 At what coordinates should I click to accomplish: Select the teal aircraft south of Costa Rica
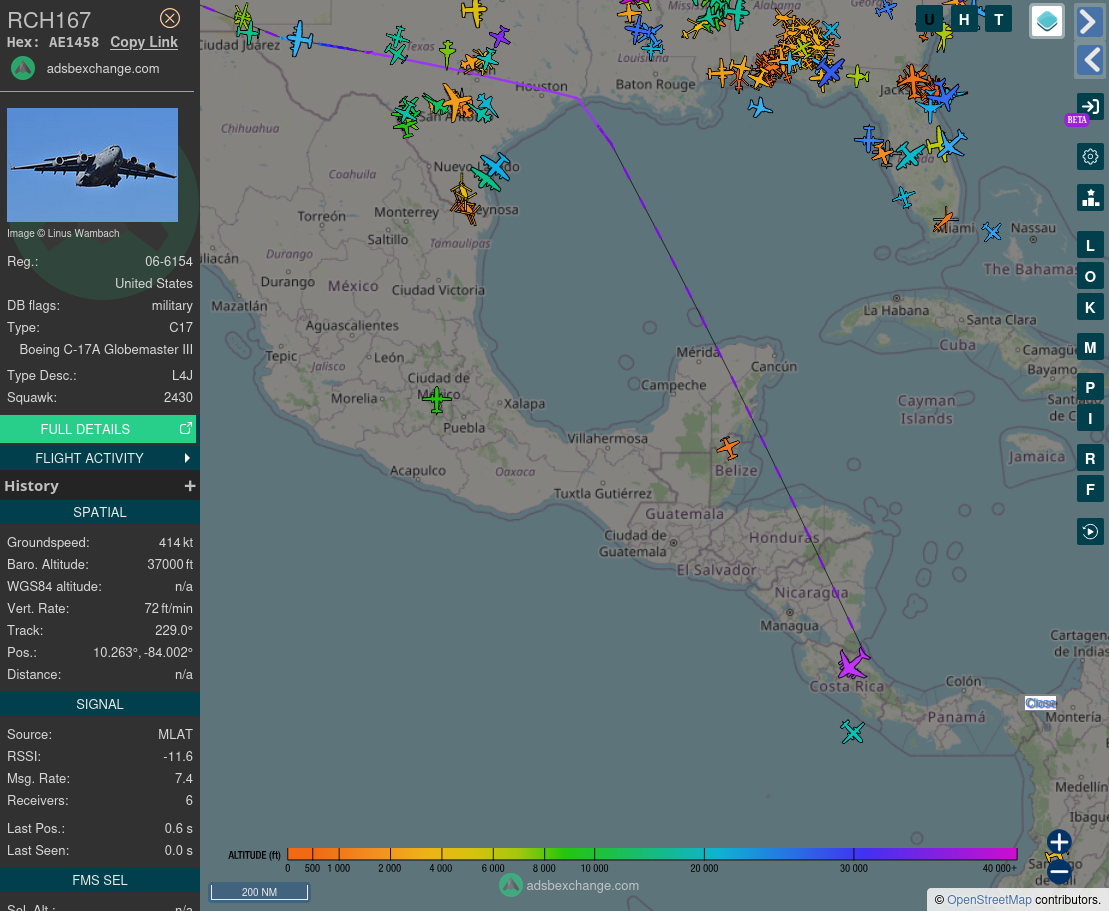point(852,731)
